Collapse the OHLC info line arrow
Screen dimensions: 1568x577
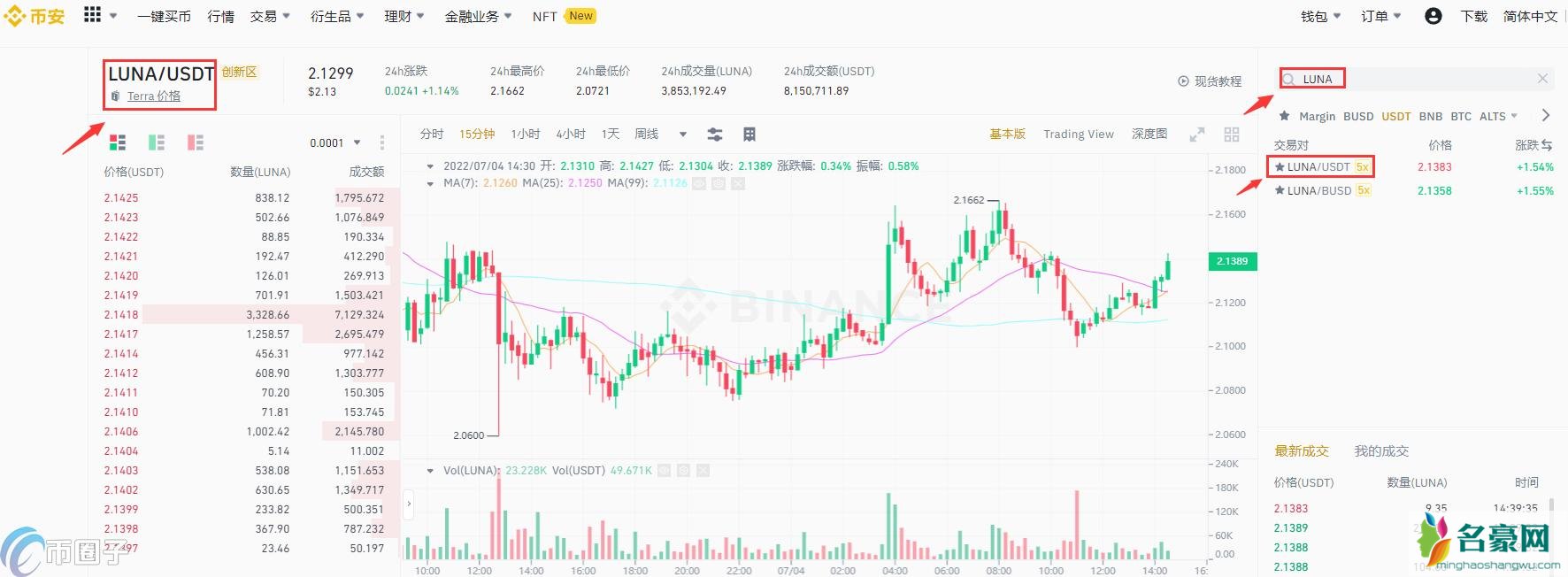pos(430,165)
